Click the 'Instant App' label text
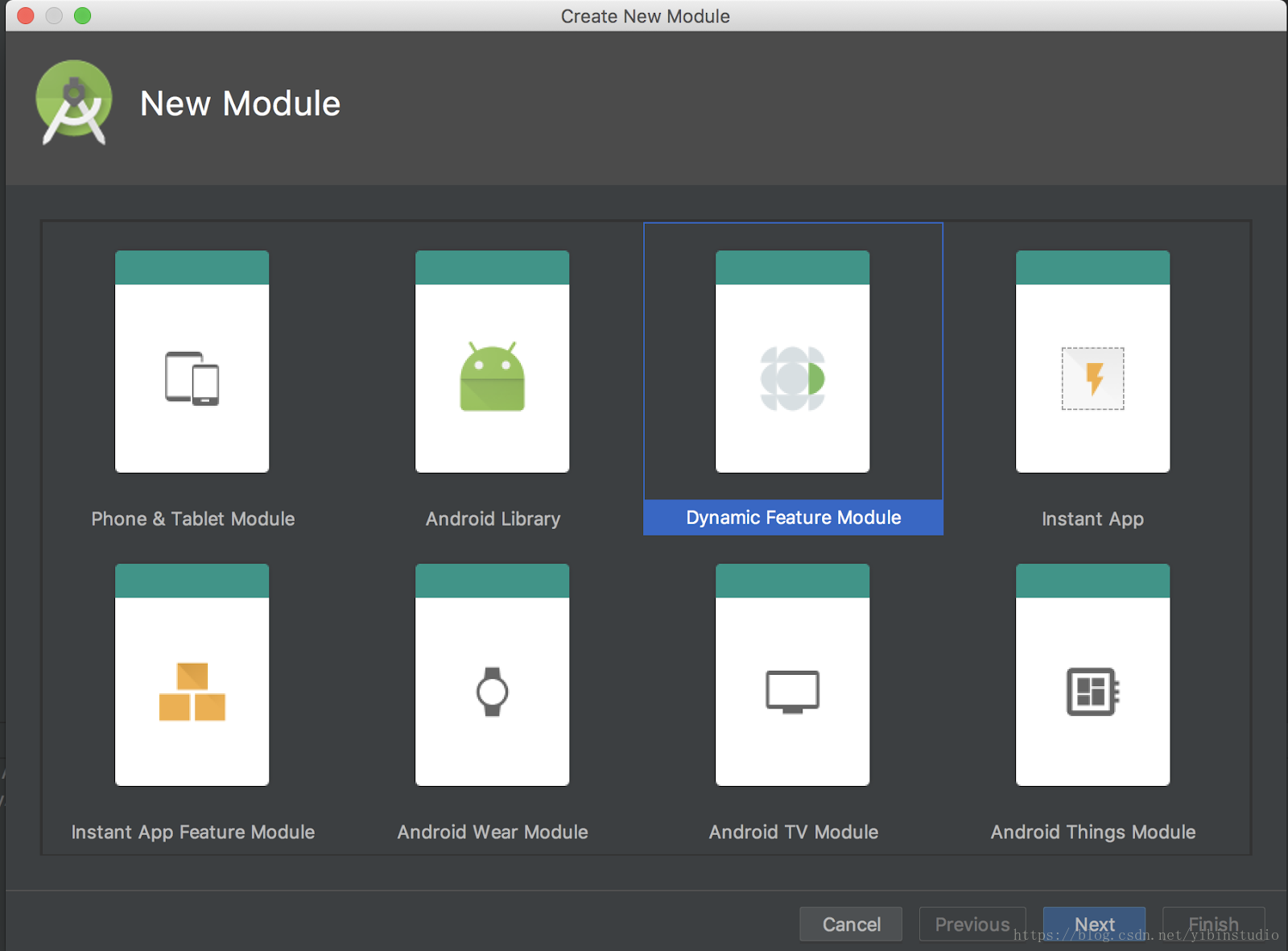 [1093, 519]
